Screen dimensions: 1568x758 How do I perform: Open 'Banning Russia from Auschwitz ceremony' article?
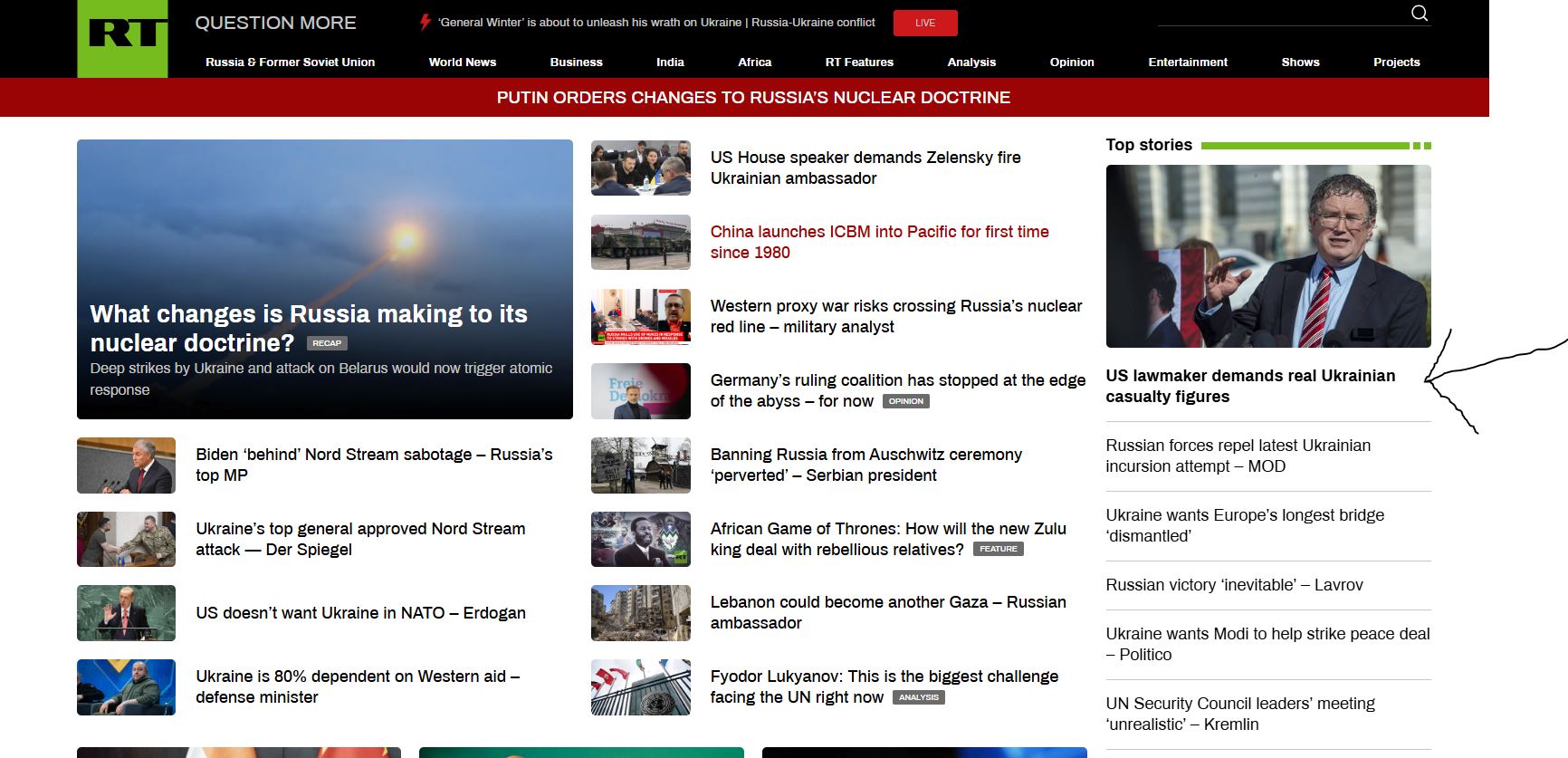pos(866,465)
